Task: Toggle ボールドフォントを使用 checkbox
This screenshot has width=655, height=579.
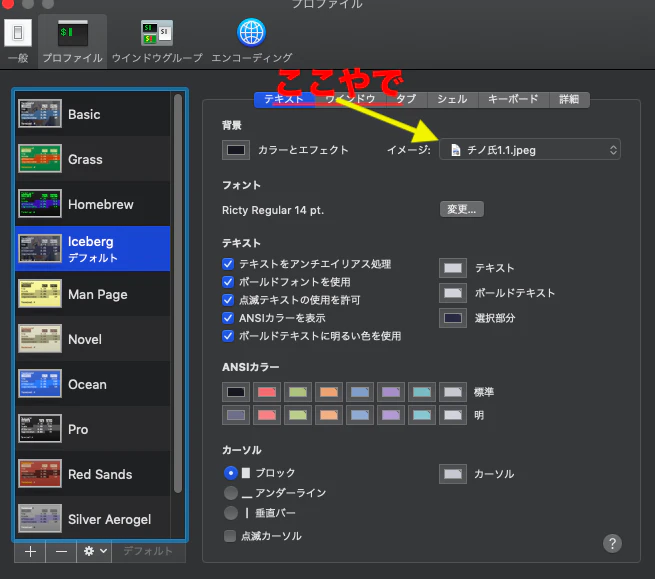Action: 228,282
